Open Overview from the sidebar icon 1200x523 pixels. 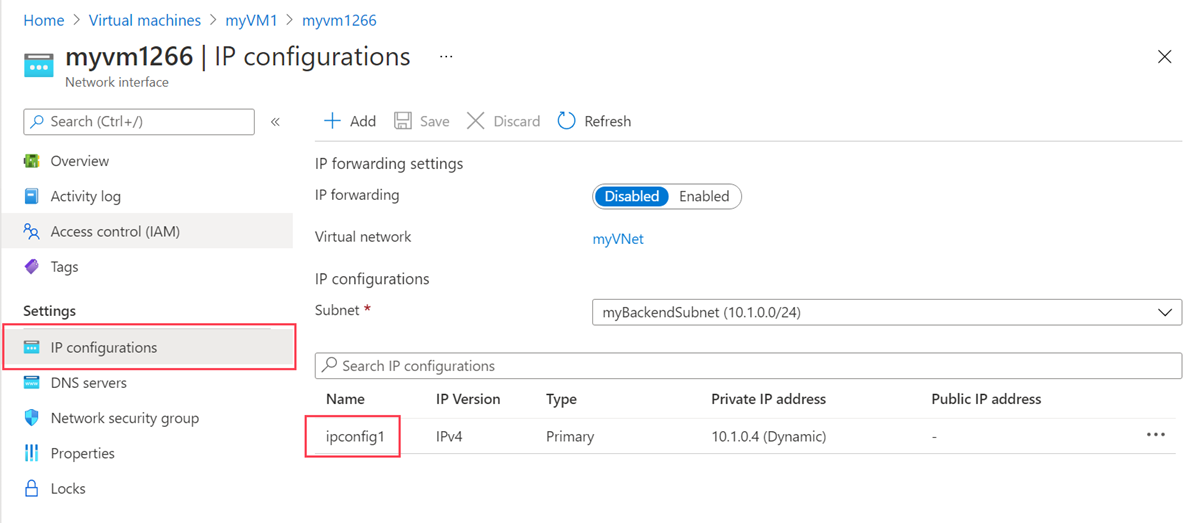[32, 161]
